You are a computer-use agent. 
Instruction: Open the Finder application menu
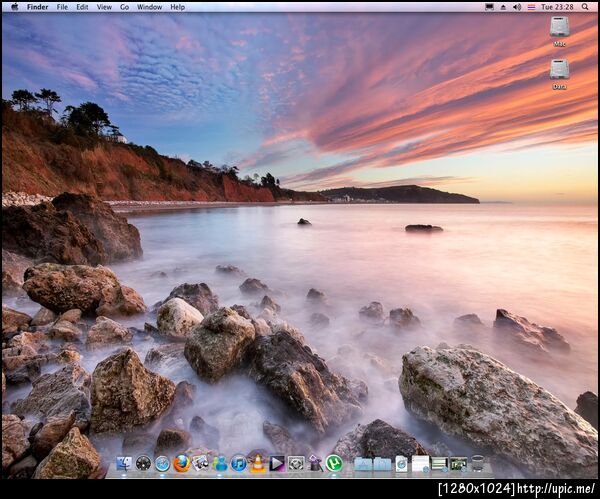click(x=38, y=7)
